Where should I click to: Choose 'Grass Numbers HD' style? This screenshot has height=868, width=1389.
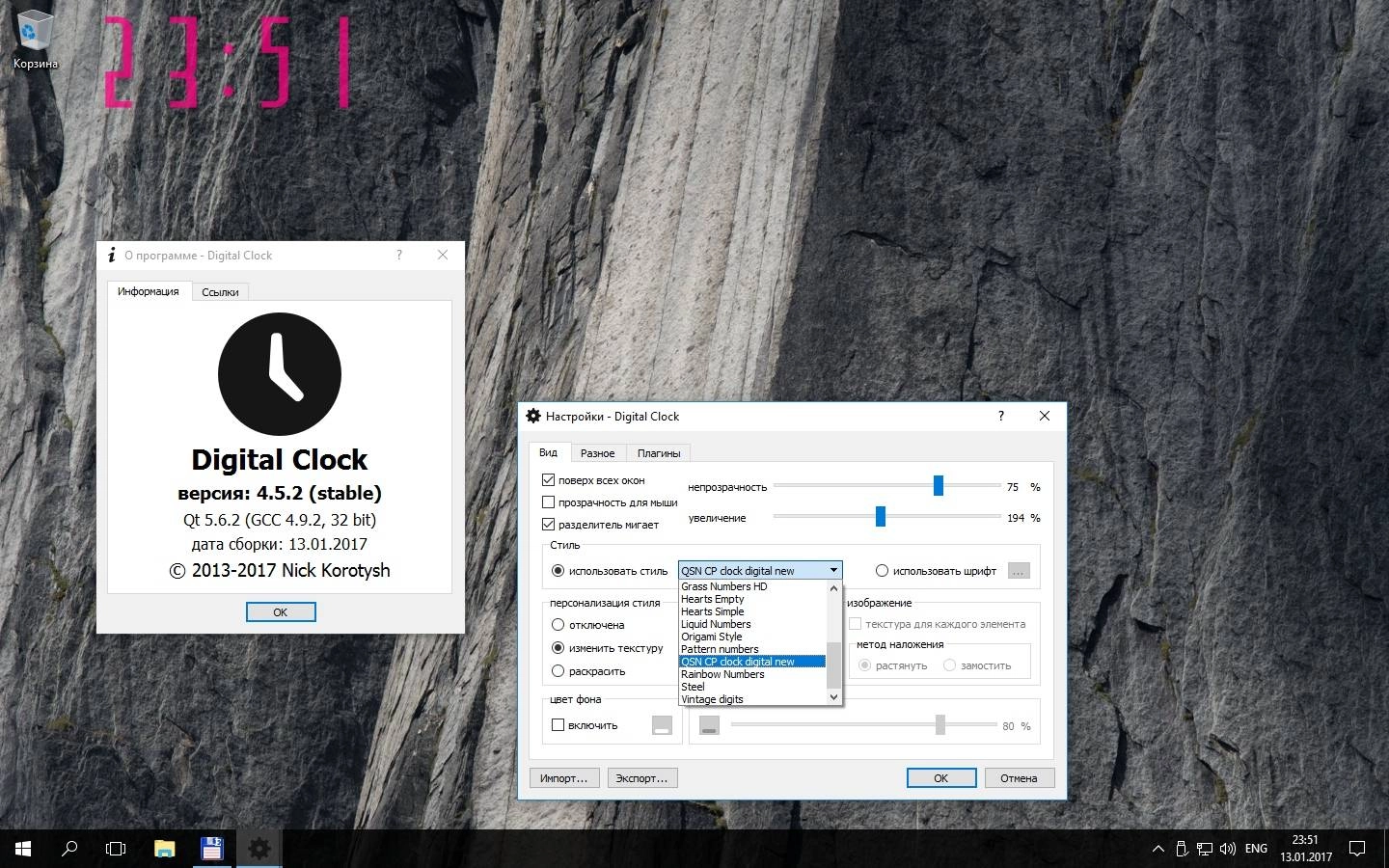[x=752, y=586]
